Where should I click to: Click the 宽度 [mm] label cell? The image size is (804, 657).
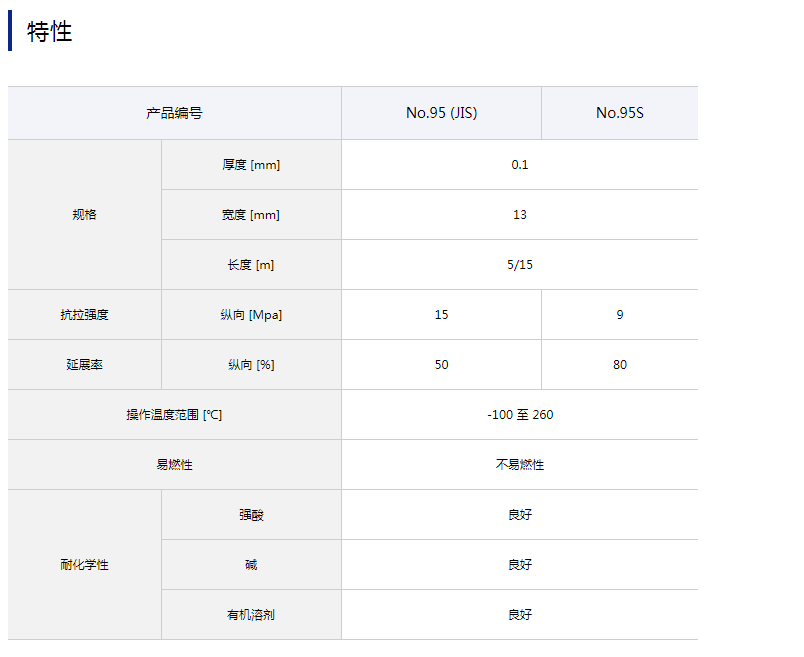pos(251,215)
